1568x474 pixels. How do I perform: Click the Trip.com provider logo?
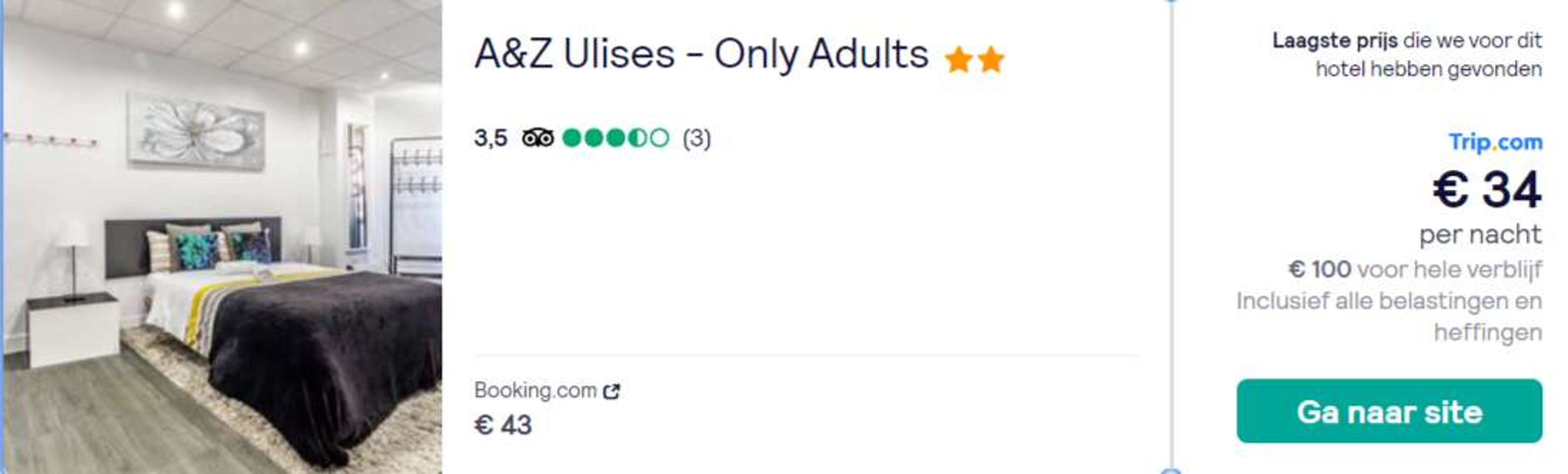[x=1496, y=142]
